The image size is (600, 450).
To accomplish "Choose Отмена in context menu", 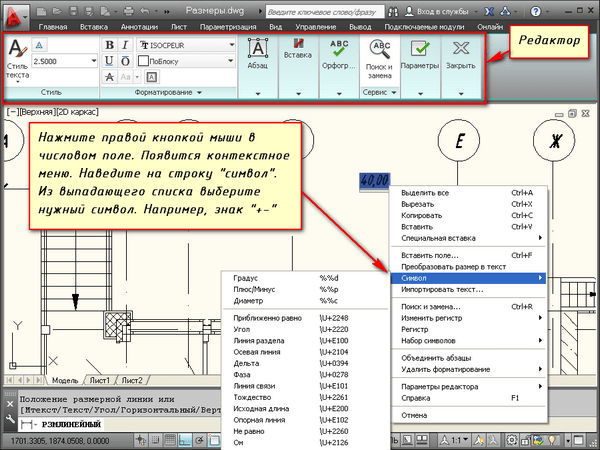I will click(469, 415).
